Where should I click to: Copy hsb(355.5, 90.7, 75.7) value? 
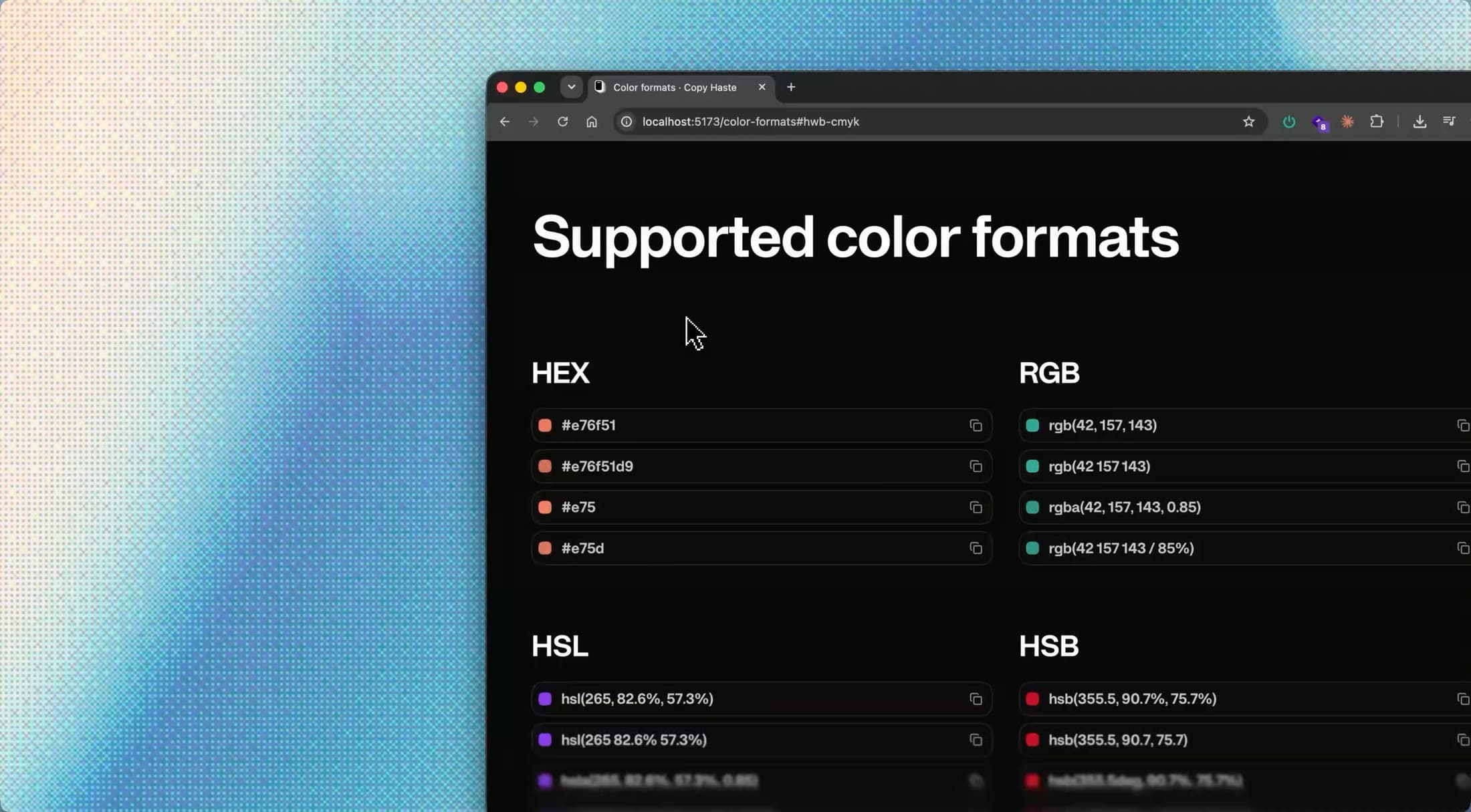pyautogui.click(x=1463, y=740)
